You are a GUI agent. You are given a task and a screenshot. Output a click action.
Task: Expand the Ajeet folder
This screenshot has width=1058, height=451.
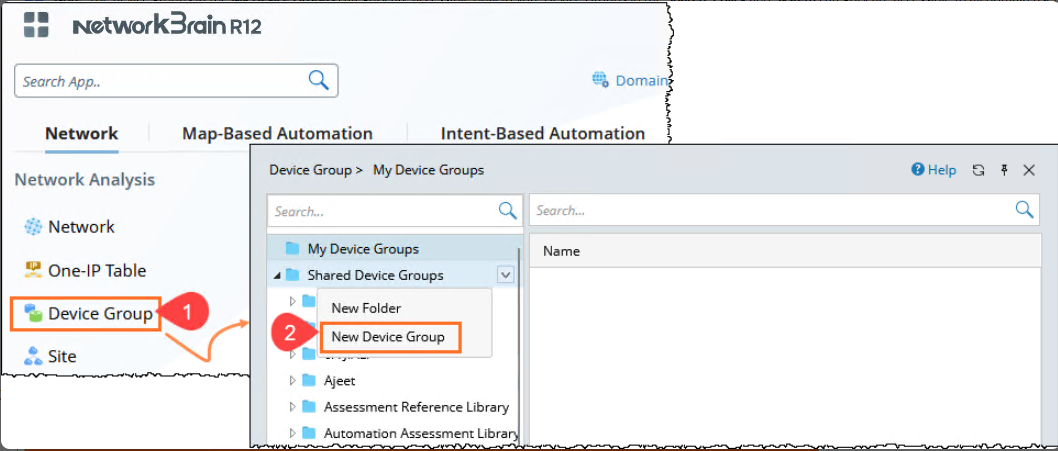coord(292,380)
